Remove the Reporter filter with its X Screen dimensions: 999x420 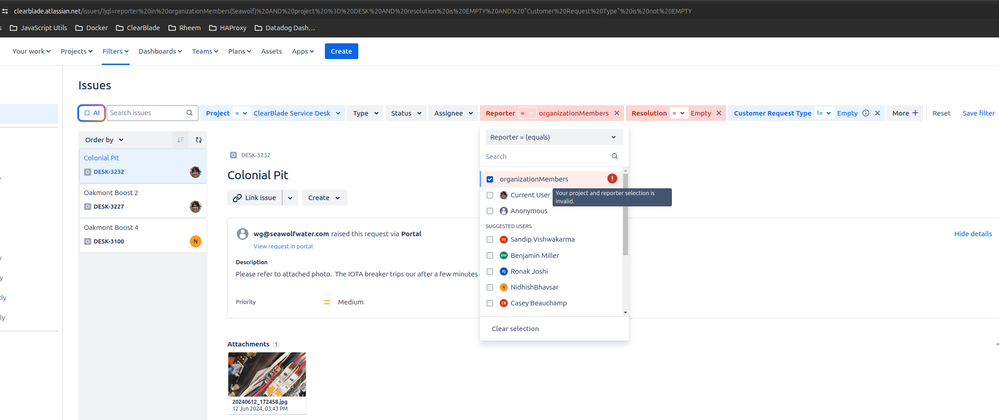coord(616,113)
